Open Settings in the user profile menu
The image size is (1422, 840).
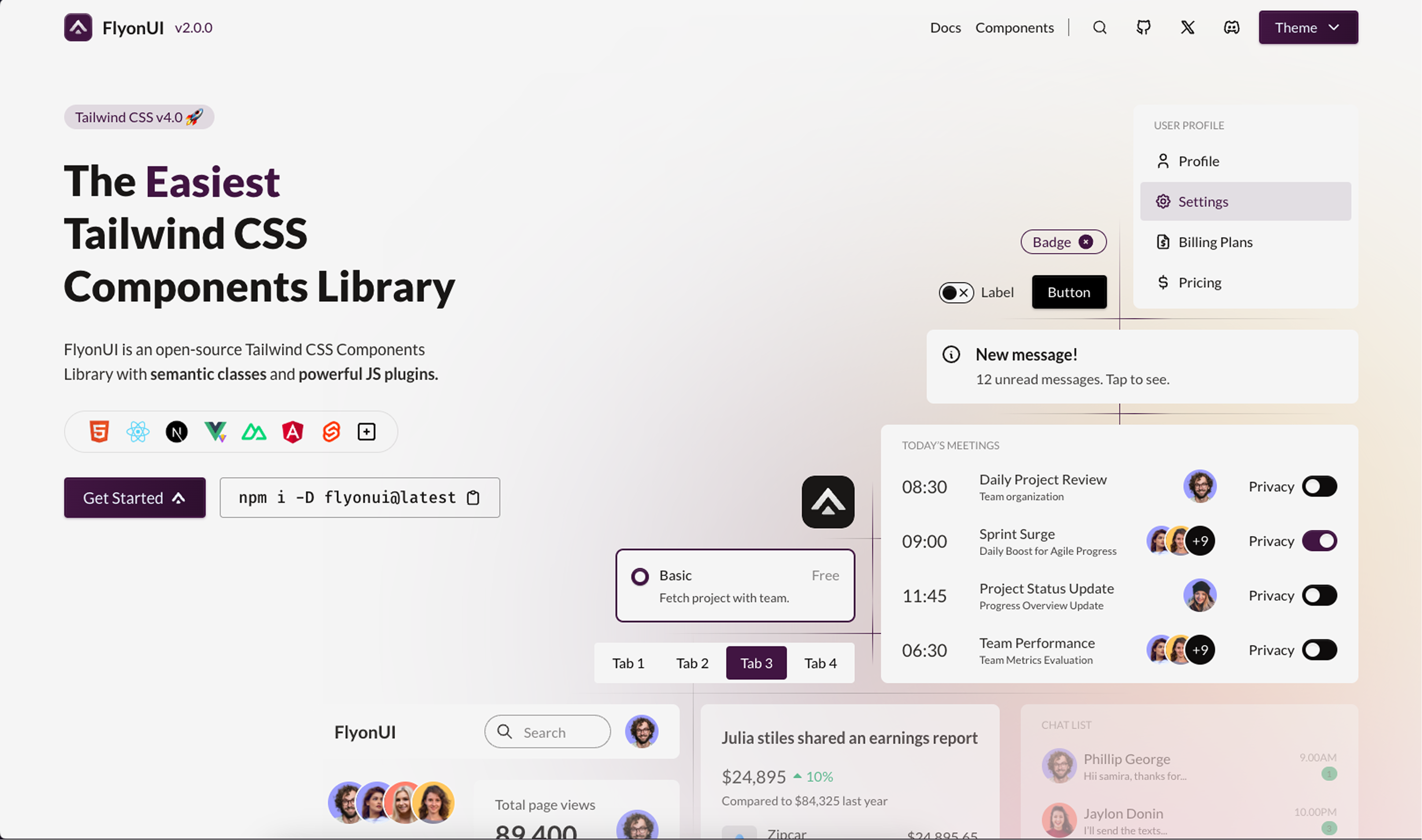[x=1245, y=201]
